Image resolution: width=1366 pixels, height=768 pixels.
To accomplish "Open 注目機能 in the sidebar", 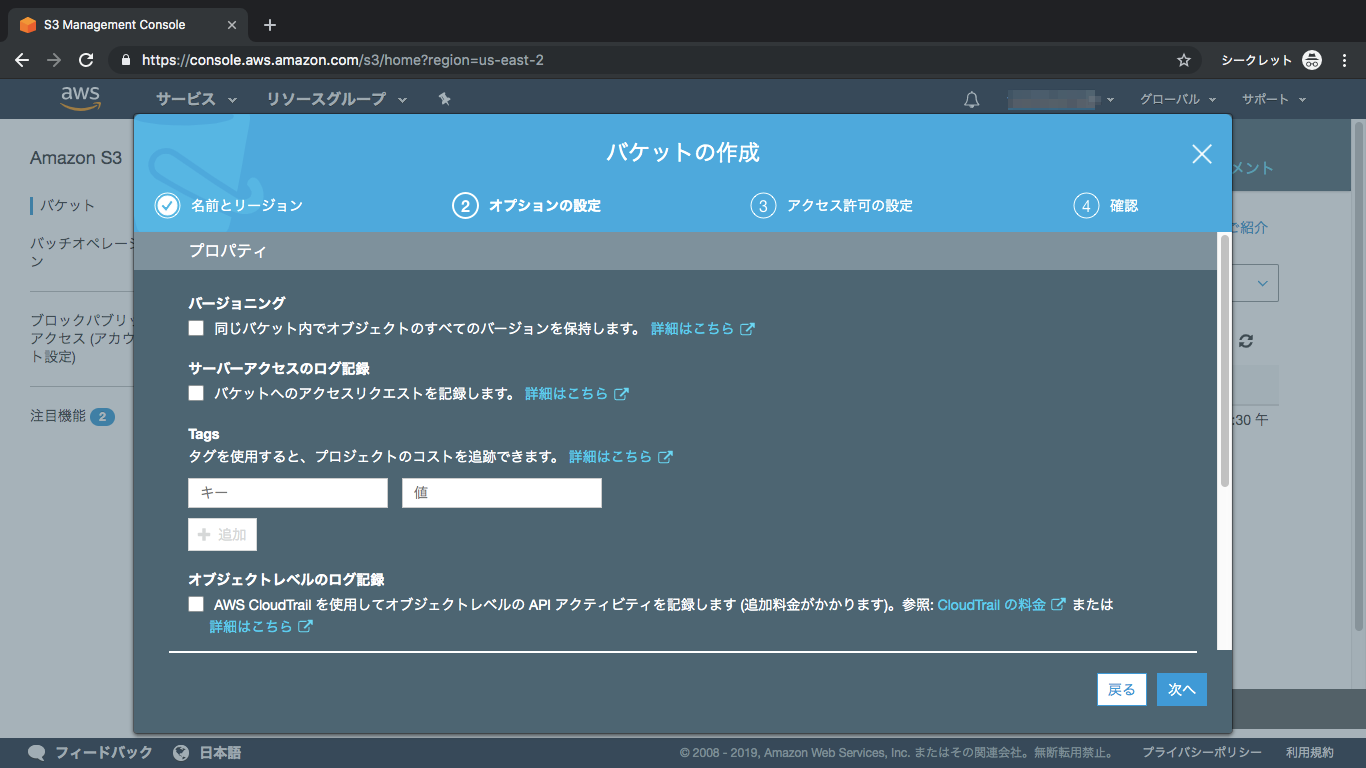I will 72,416.
